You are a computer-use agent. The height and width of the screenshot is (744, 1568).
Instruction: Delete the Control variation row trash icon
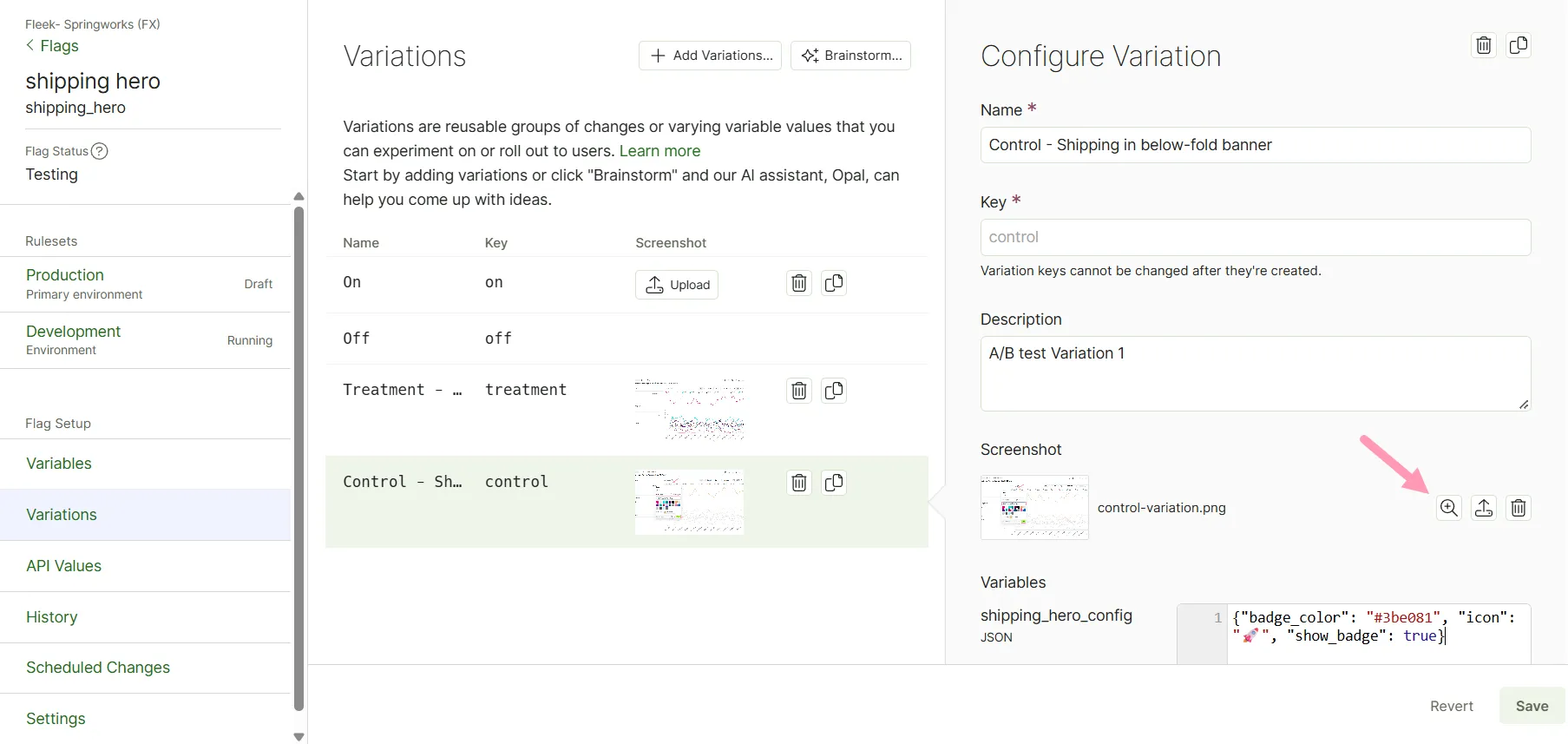click(x=799, y=483)
